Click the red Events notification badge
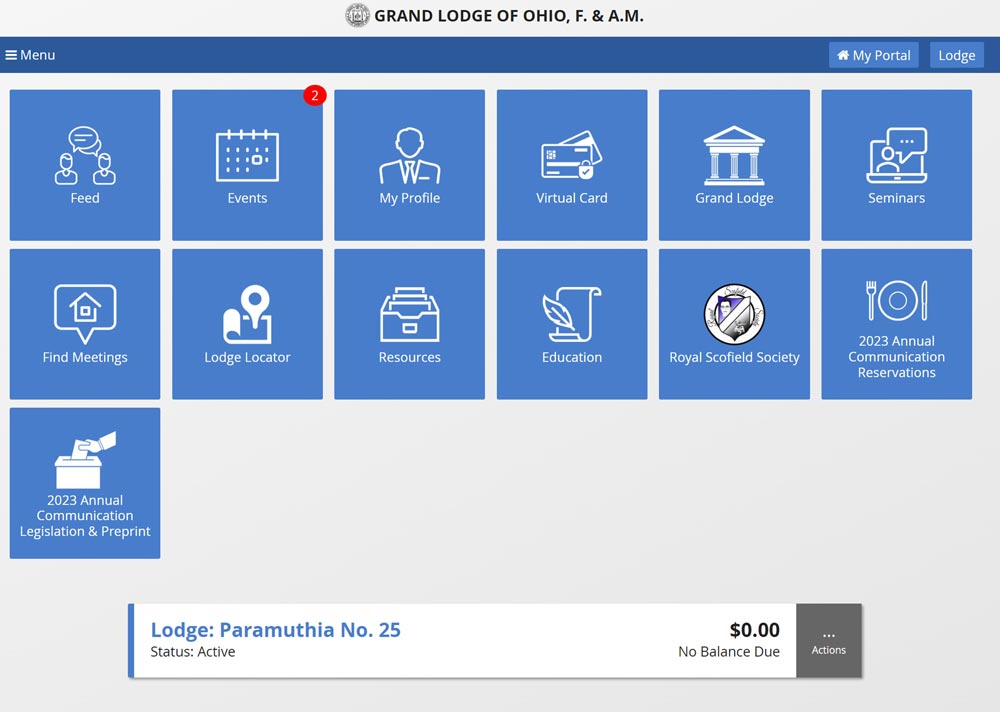The image size is (1000, 712). 314,95
